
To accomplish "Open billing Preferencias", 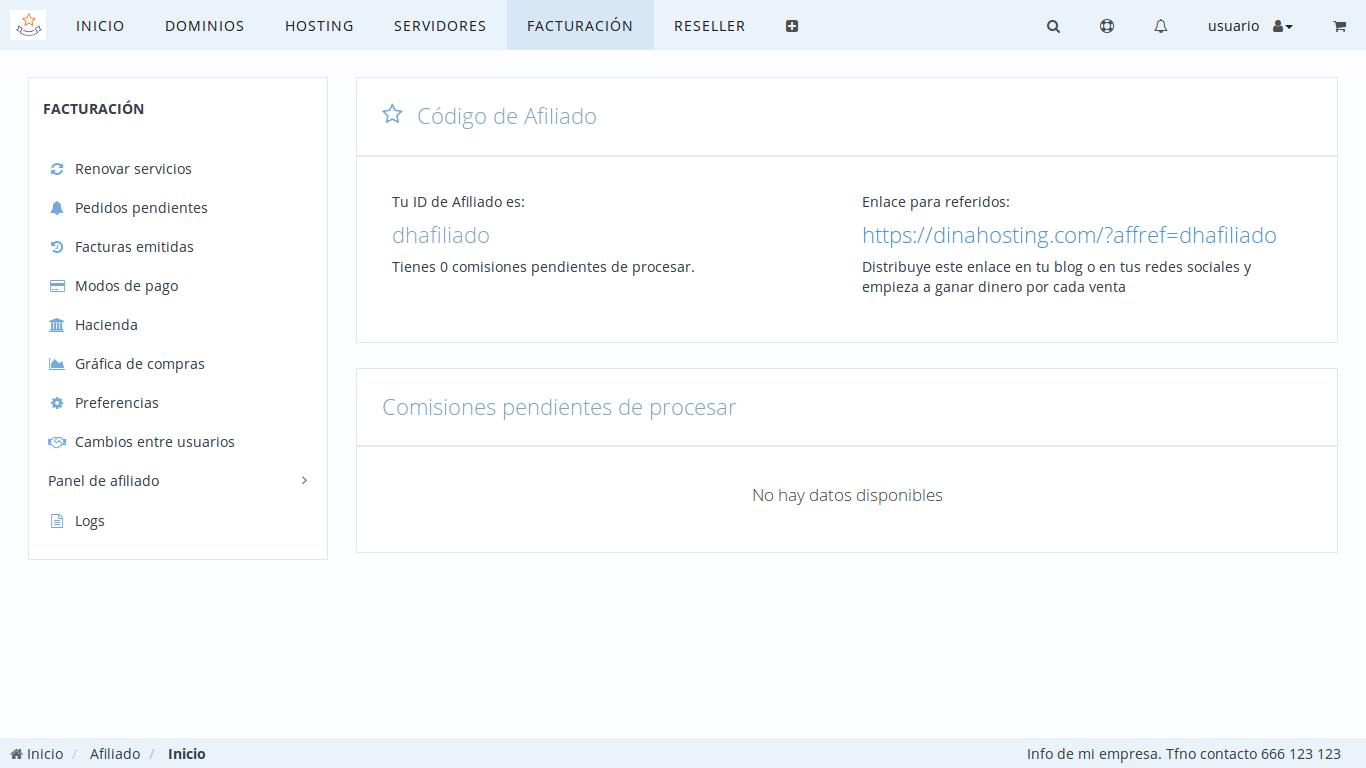I will point(116,403).
